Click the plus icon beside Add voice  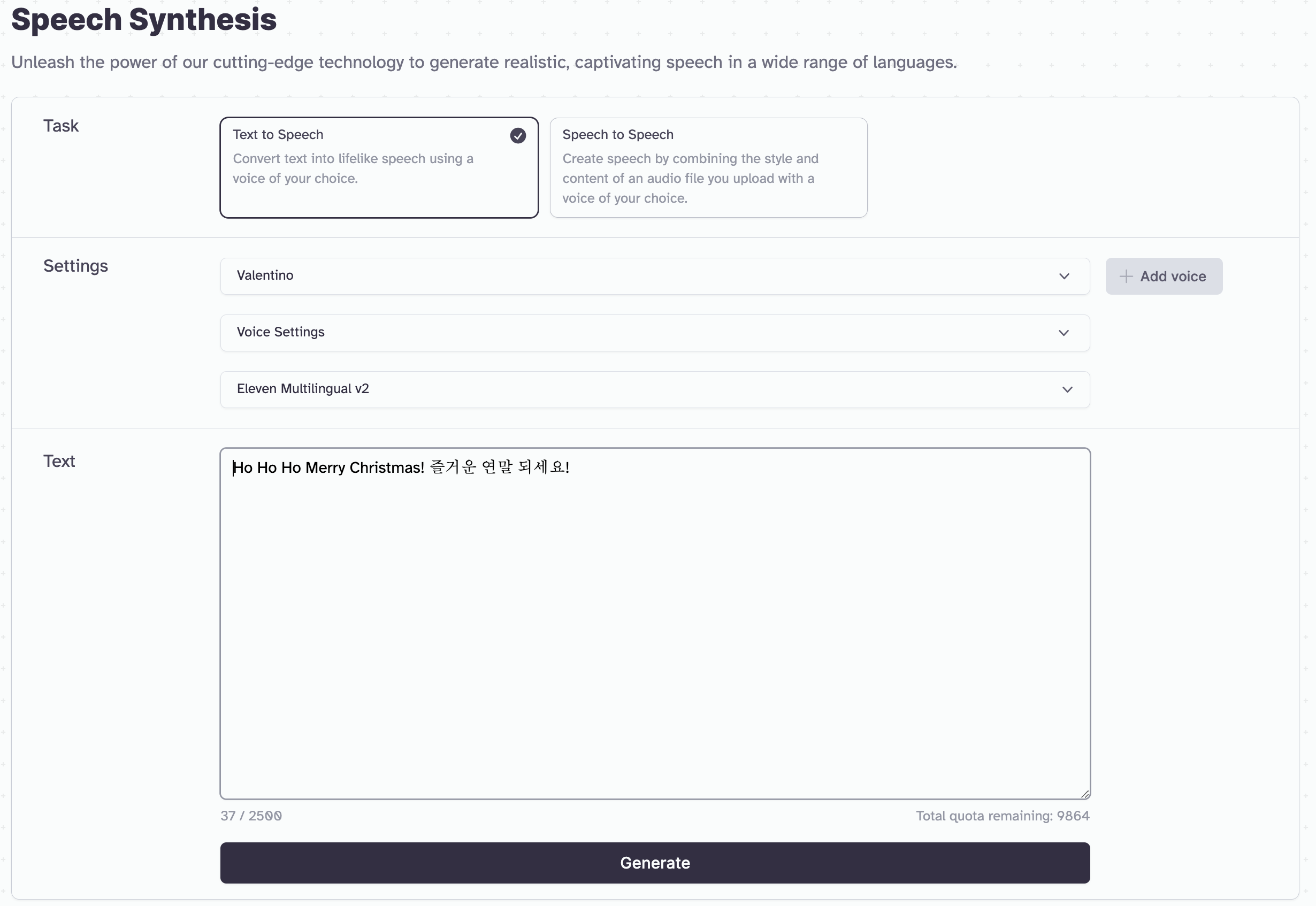[x=1126, y=277]
